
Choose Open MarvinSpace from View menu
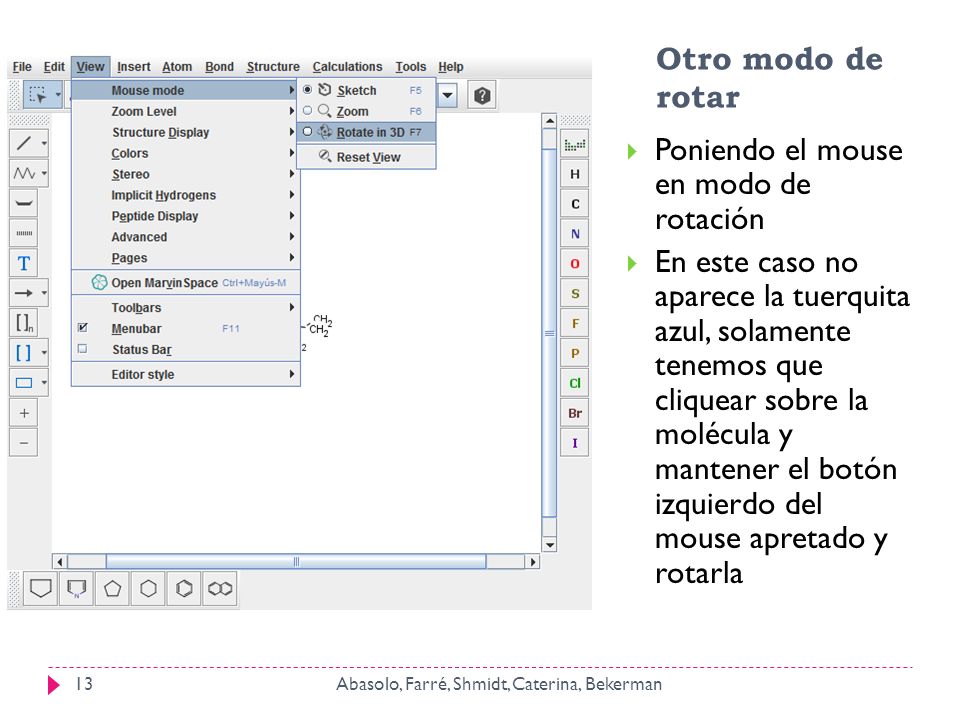[186, 283]
